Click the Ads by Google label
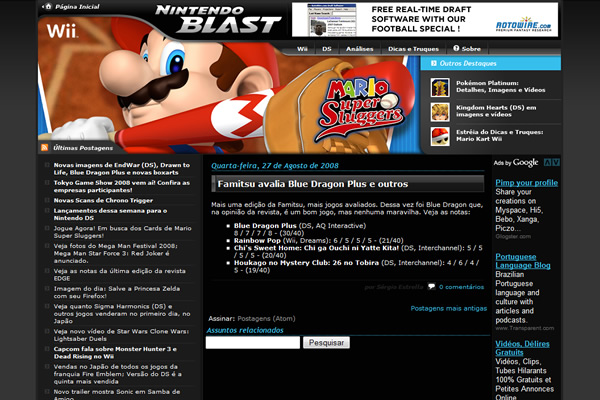Viewport: 600px width, 400px height. point(516,163)
